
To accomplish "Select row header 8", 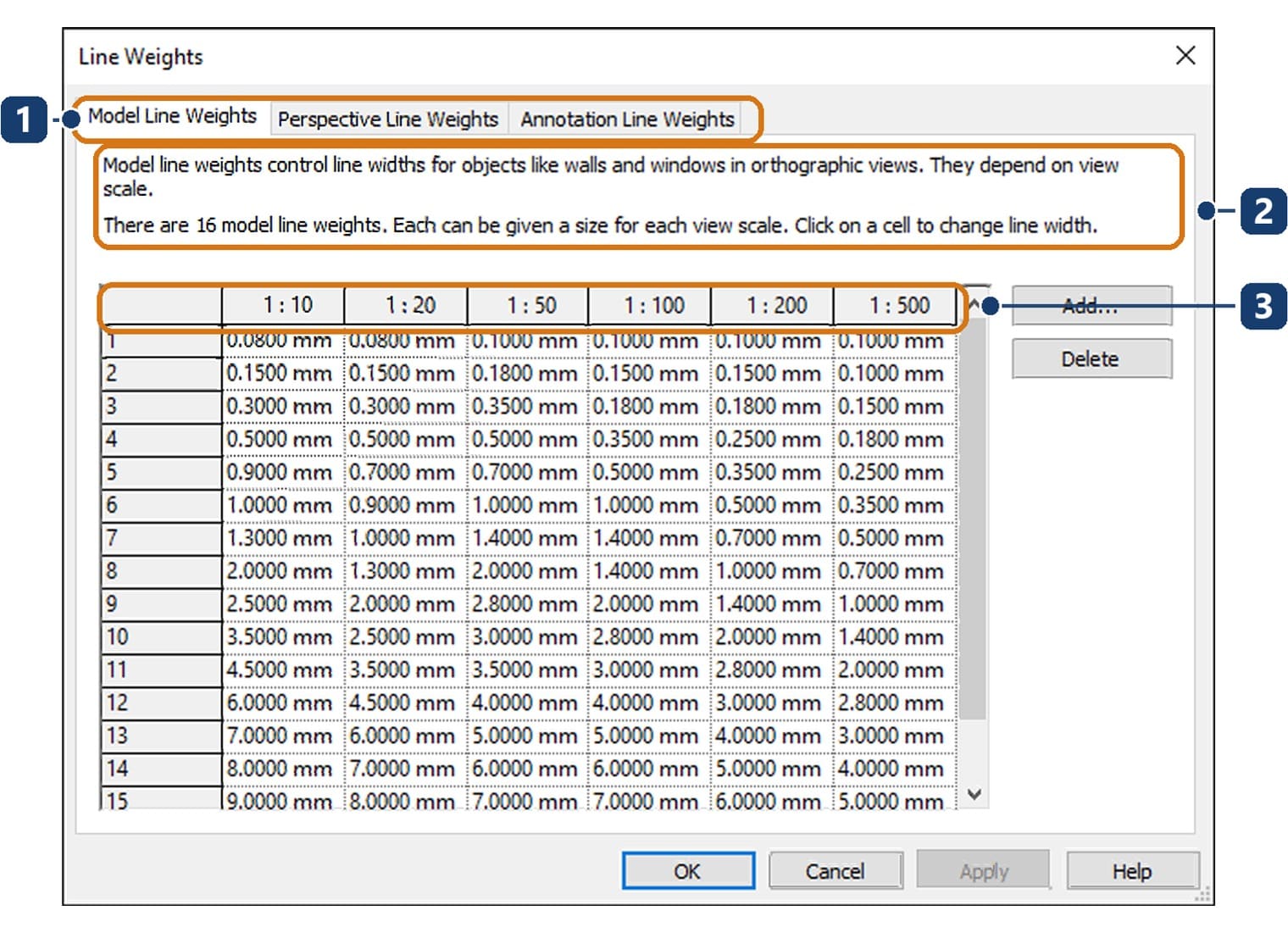I will [x=161, y=571].
